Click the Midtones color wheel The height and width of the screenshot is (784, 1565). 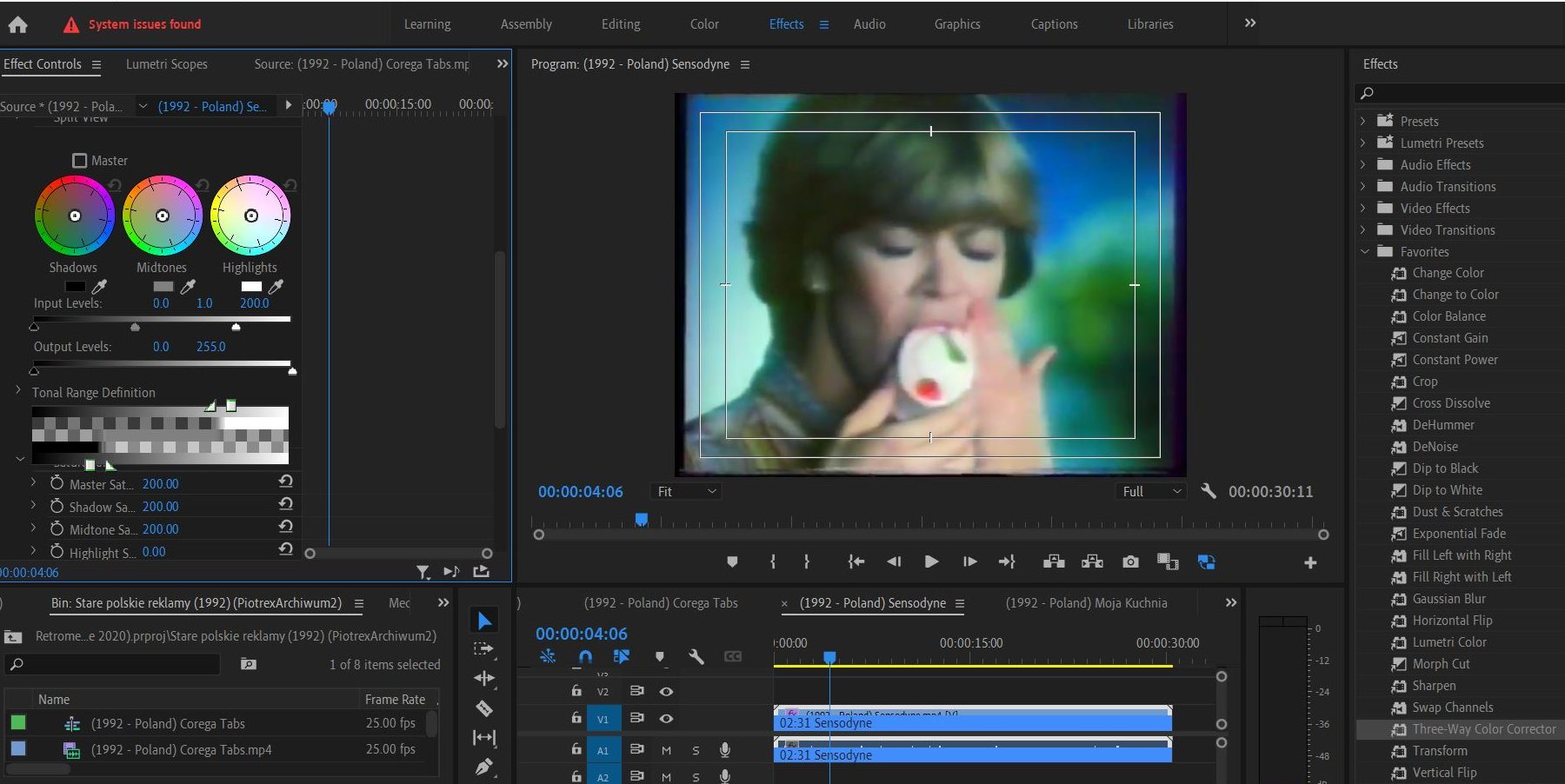(x=163, y=216)
